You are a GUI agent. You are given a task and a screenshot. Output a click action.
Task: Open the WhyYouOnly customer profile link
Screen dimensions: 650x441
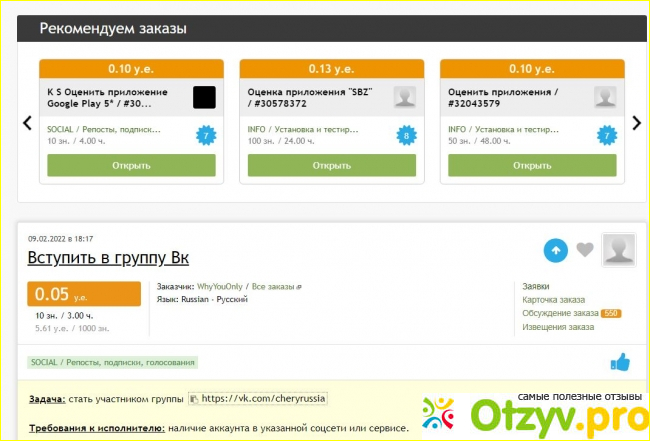pyautogui.click(x=220, y=286)
